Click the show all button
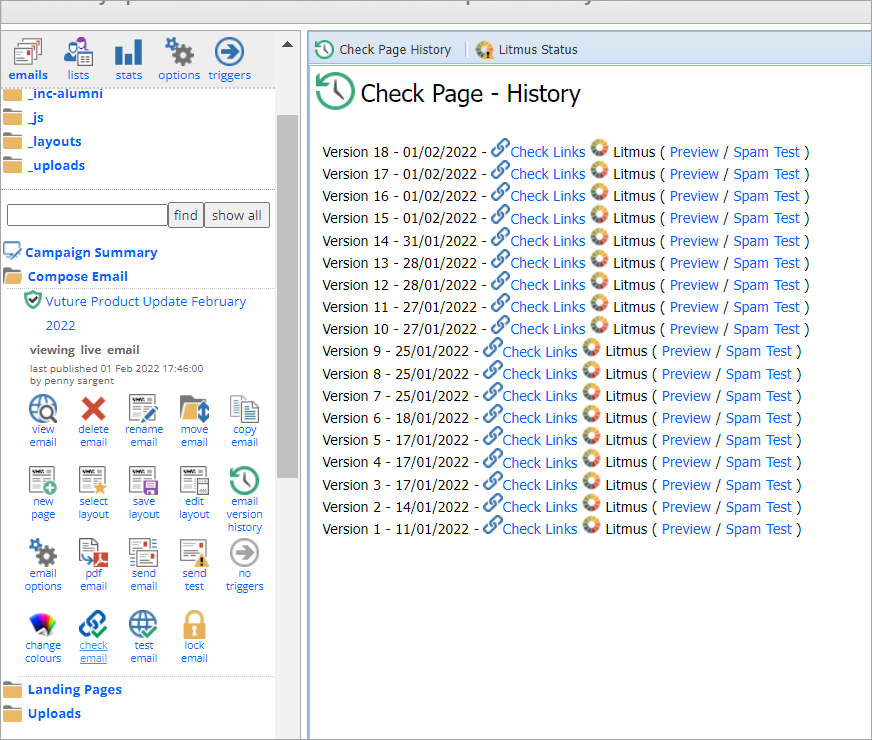The image size is (872, 740). click(x=236, y=215)
